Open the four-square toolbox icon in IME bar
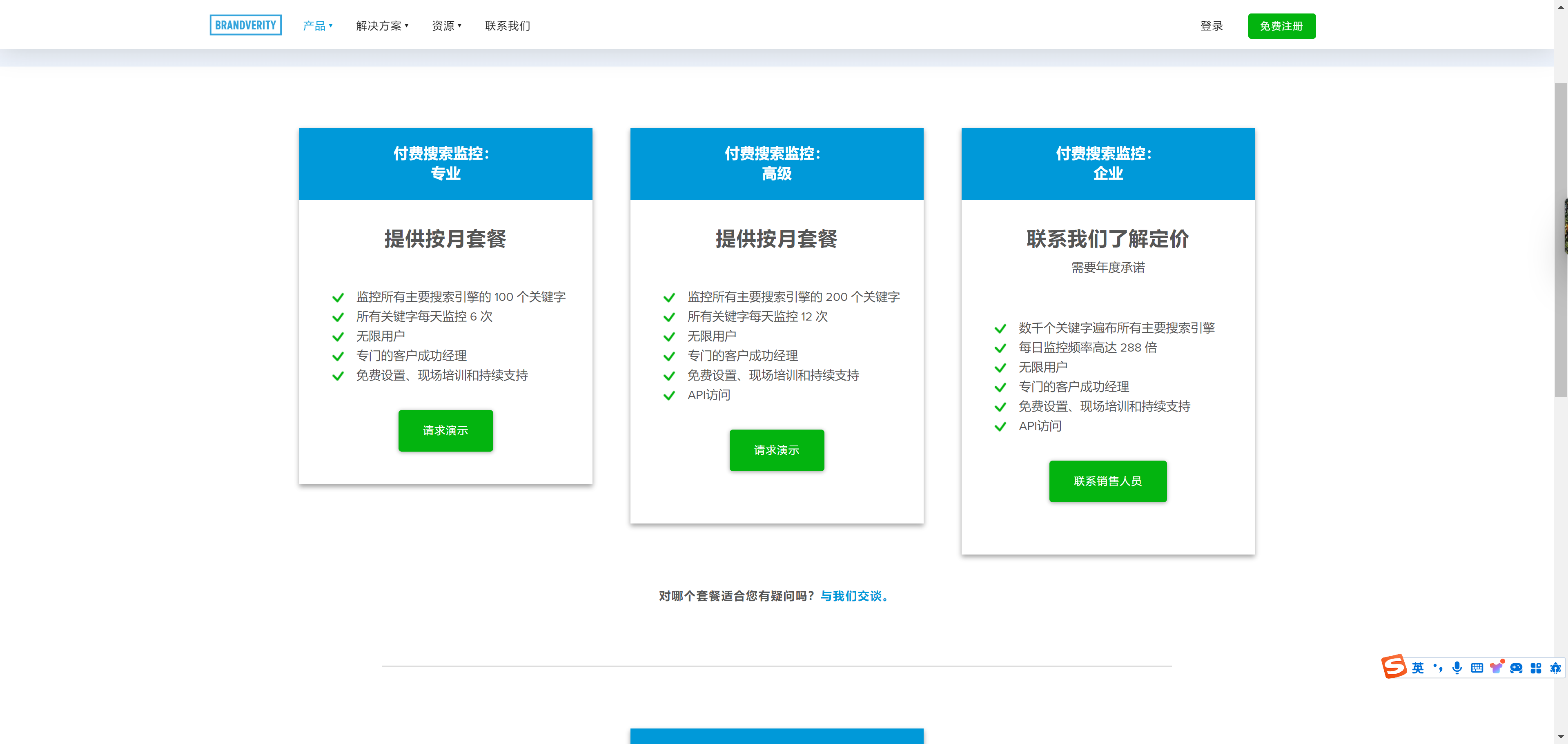This screenshot has height=744, width=1568. click(1536, 668)
